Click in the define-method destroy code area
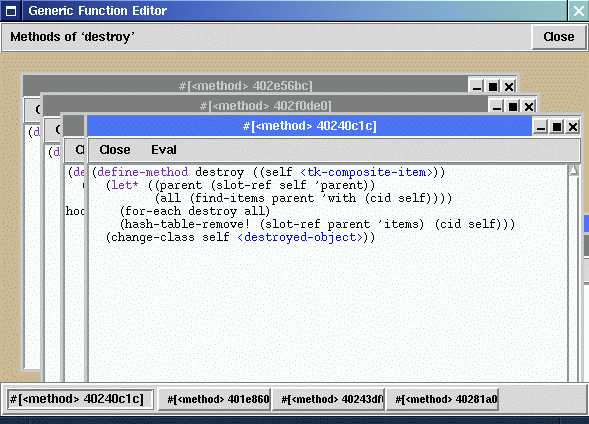 [328, 273]
